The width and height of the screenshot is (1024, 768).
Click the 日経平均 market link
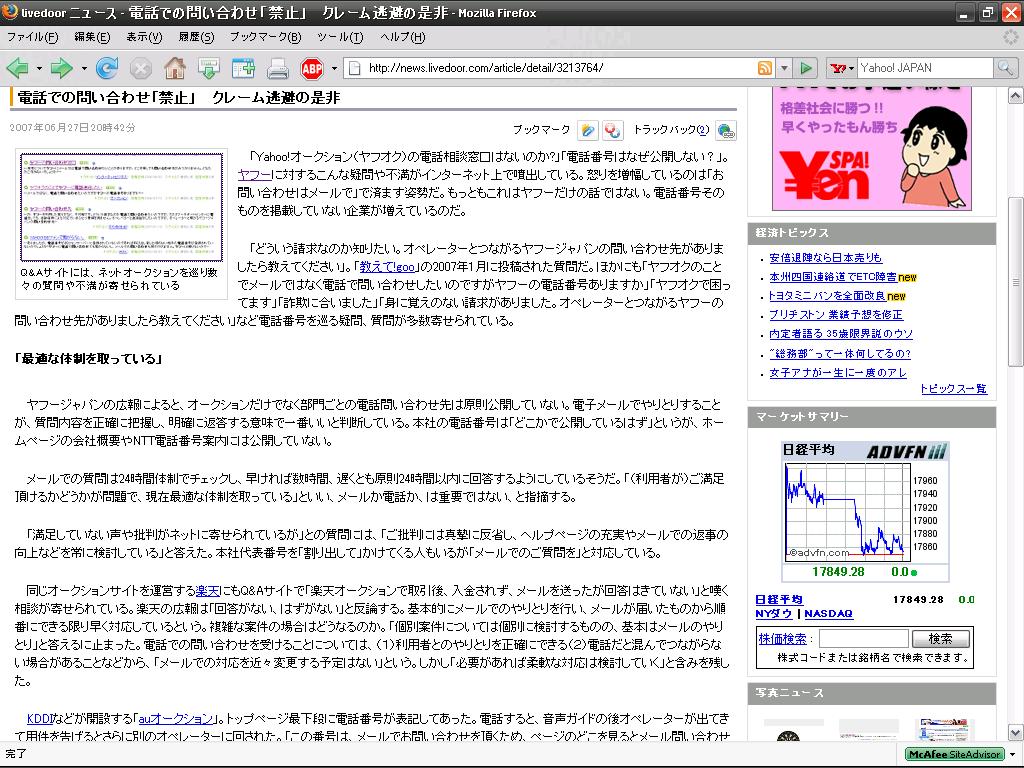pos(779,600)
